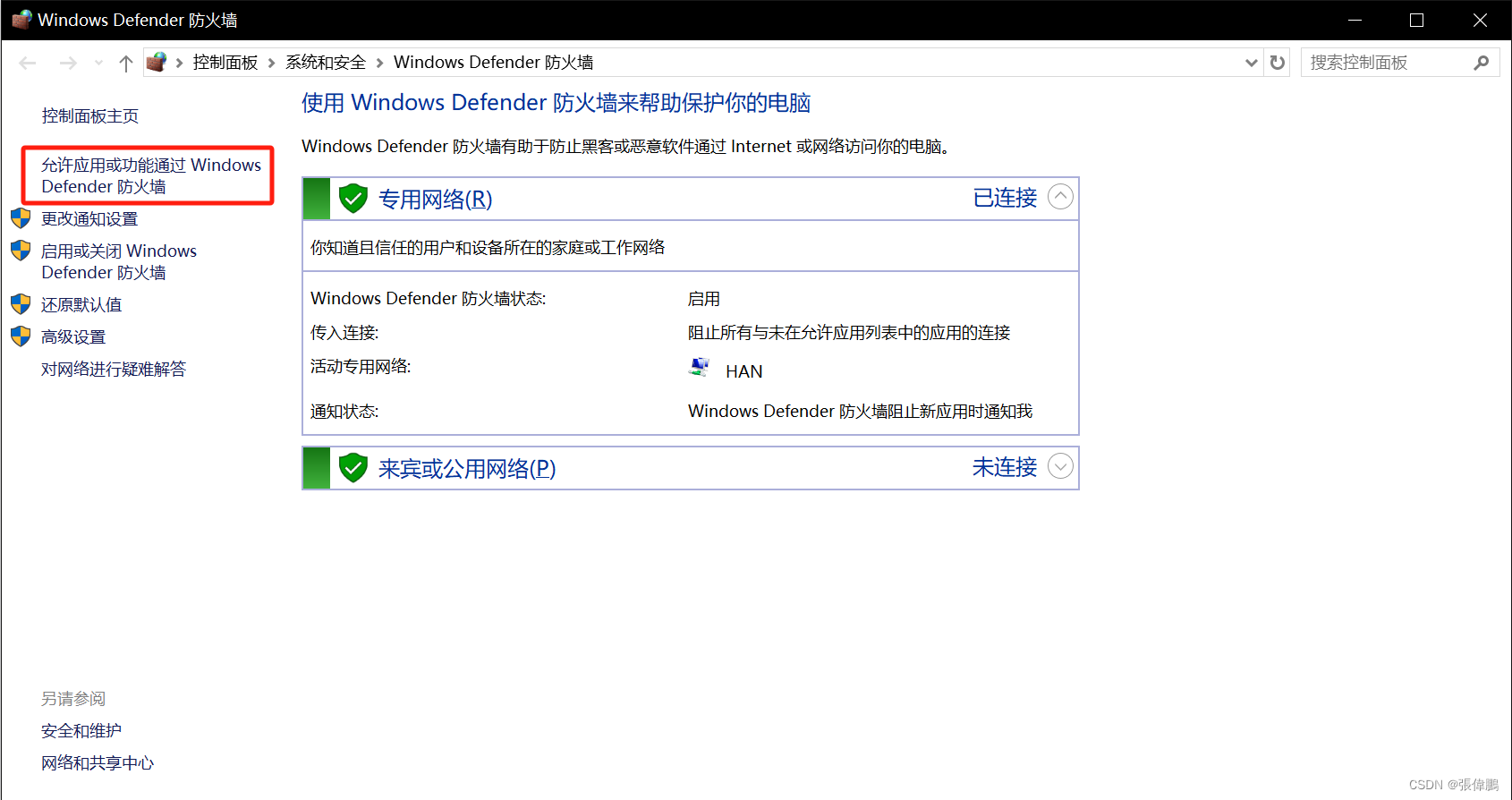Click Windows Defender 防火墙阻止新应用时通知我 text
The height and width of the screenshot is (800, 1512).
tap(861, 412)
